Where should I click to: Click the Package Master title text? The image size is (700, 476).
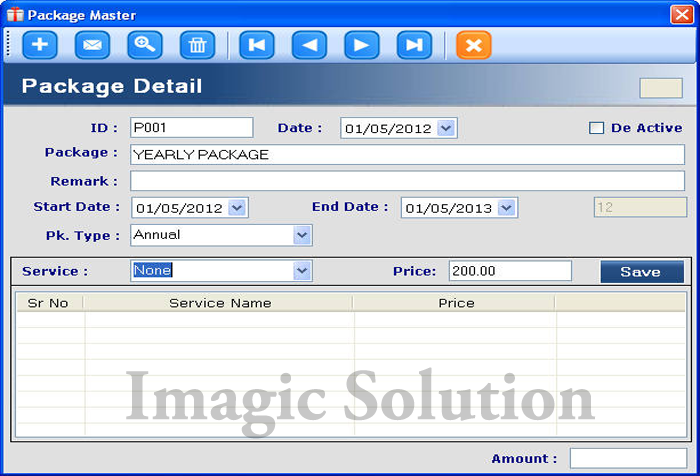click(x=82, y=16)
